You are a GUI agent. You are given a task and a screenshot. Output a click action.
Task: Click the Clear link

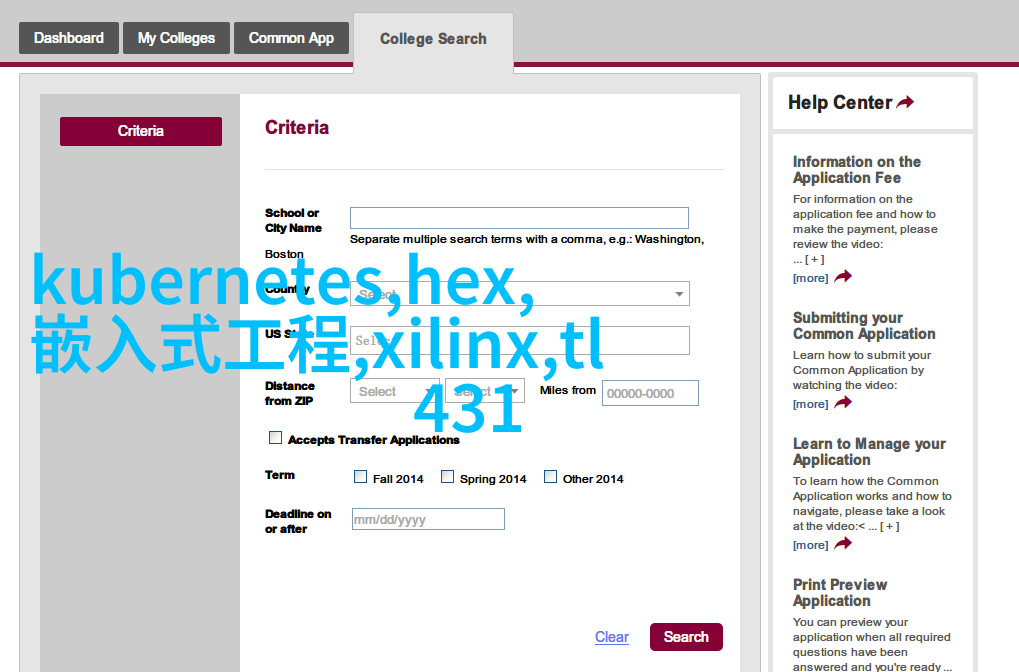(612, 637)
